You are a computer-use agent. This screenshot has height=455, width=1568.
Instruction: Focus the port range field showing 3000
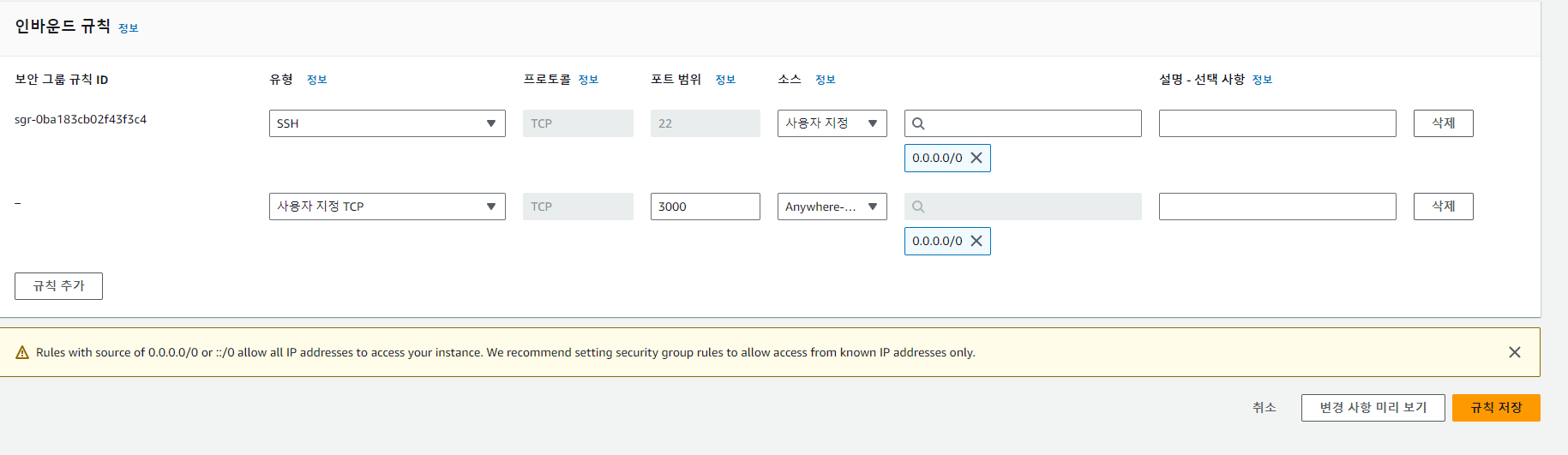pyautogui.click(x=705, y=207)
